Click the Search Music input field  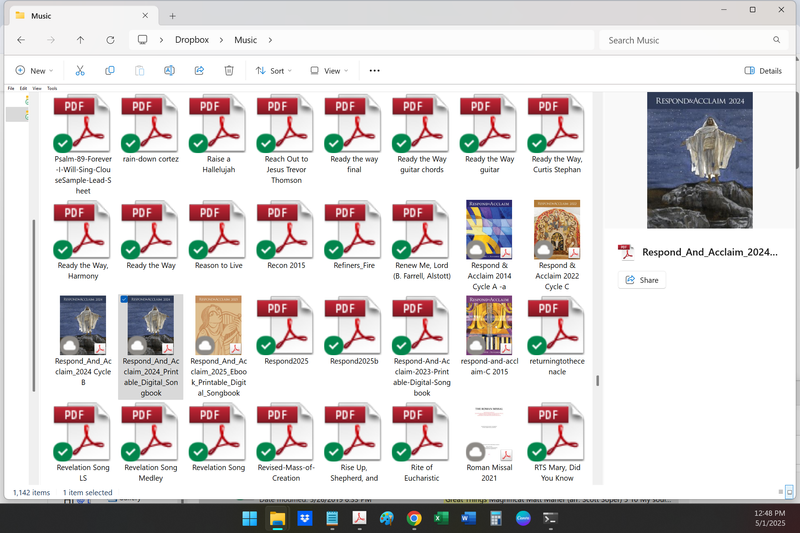688,40
